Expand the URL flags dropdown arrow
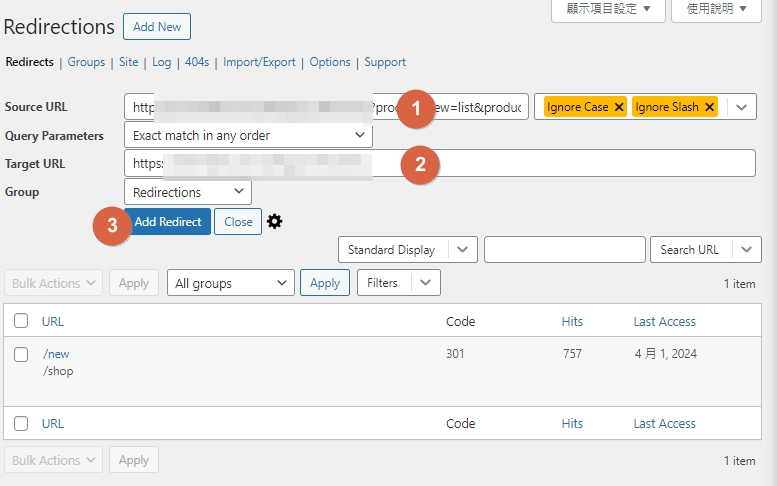The width and height of the screenshot is (777, 486). (x=741, y=107)
